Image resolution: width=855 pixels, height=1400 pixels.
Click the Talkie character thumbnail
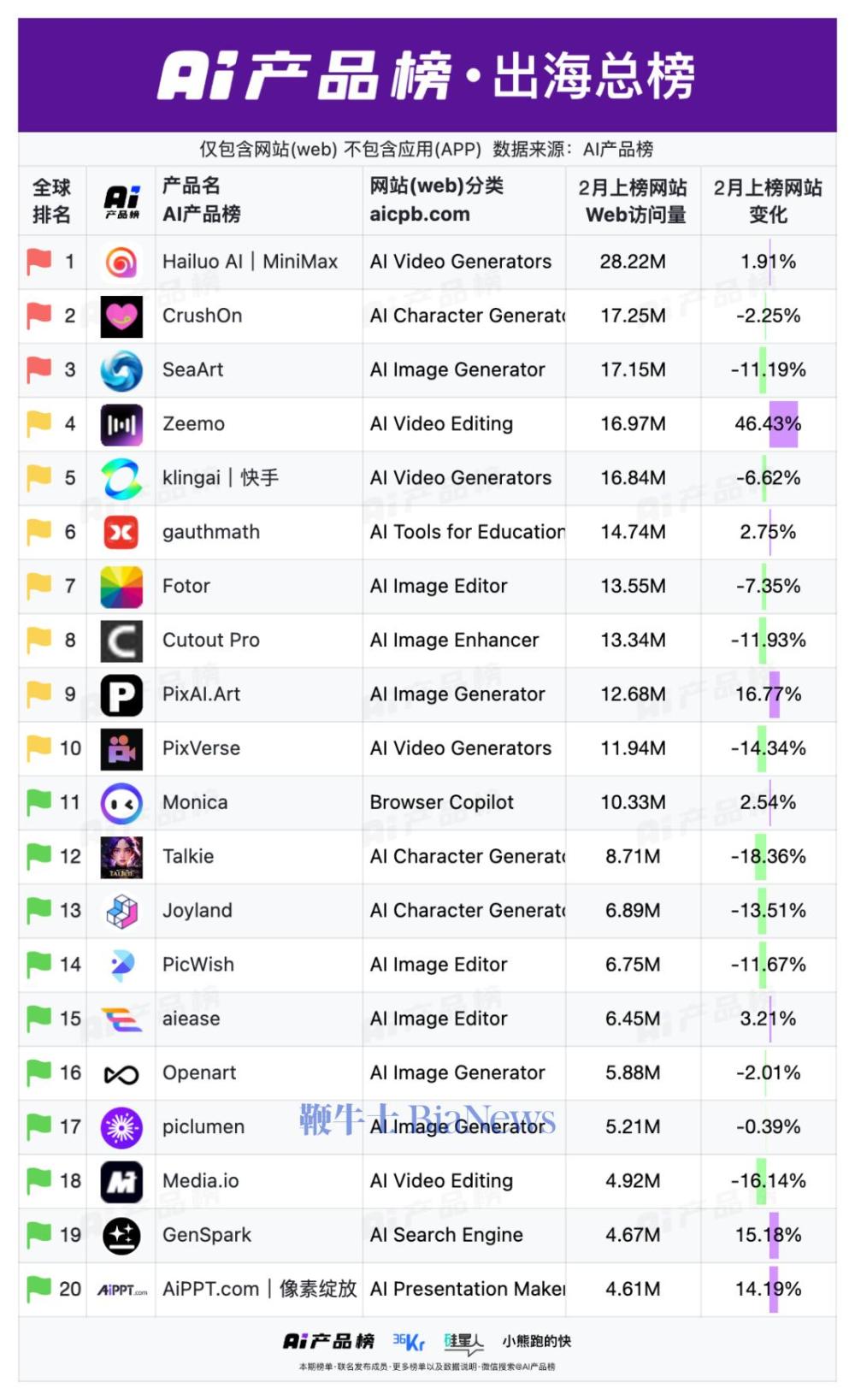[x=121, y=857]
